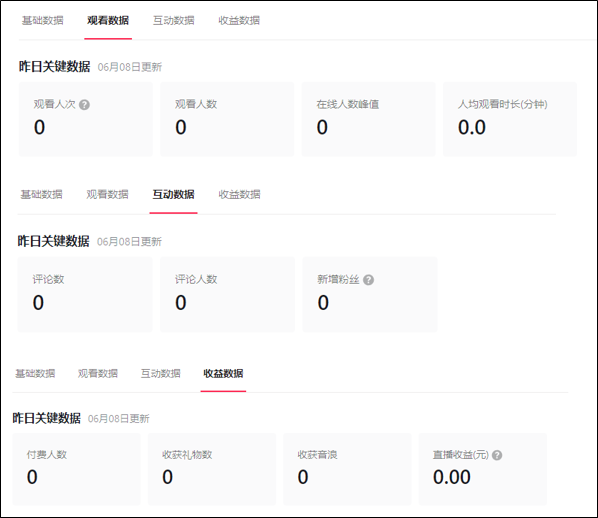Click the 评论数 data card
598x518 pixels.
pos(85,294)
